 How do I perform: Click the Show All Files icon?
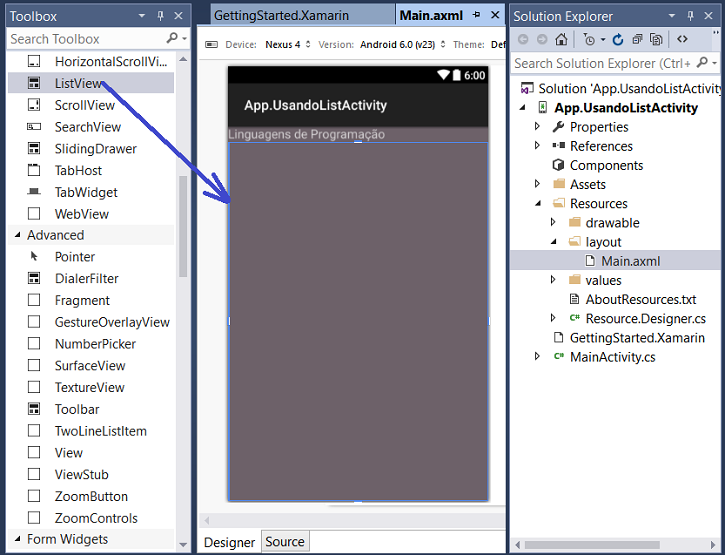click(656, 39)
